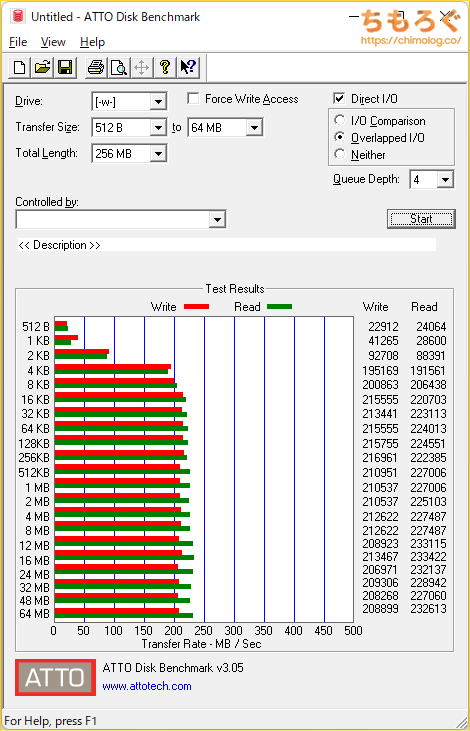Open the 64 MB transfer size dropdown
The image size is (470, 731).
pyautogui.click(x=254, y=127)
